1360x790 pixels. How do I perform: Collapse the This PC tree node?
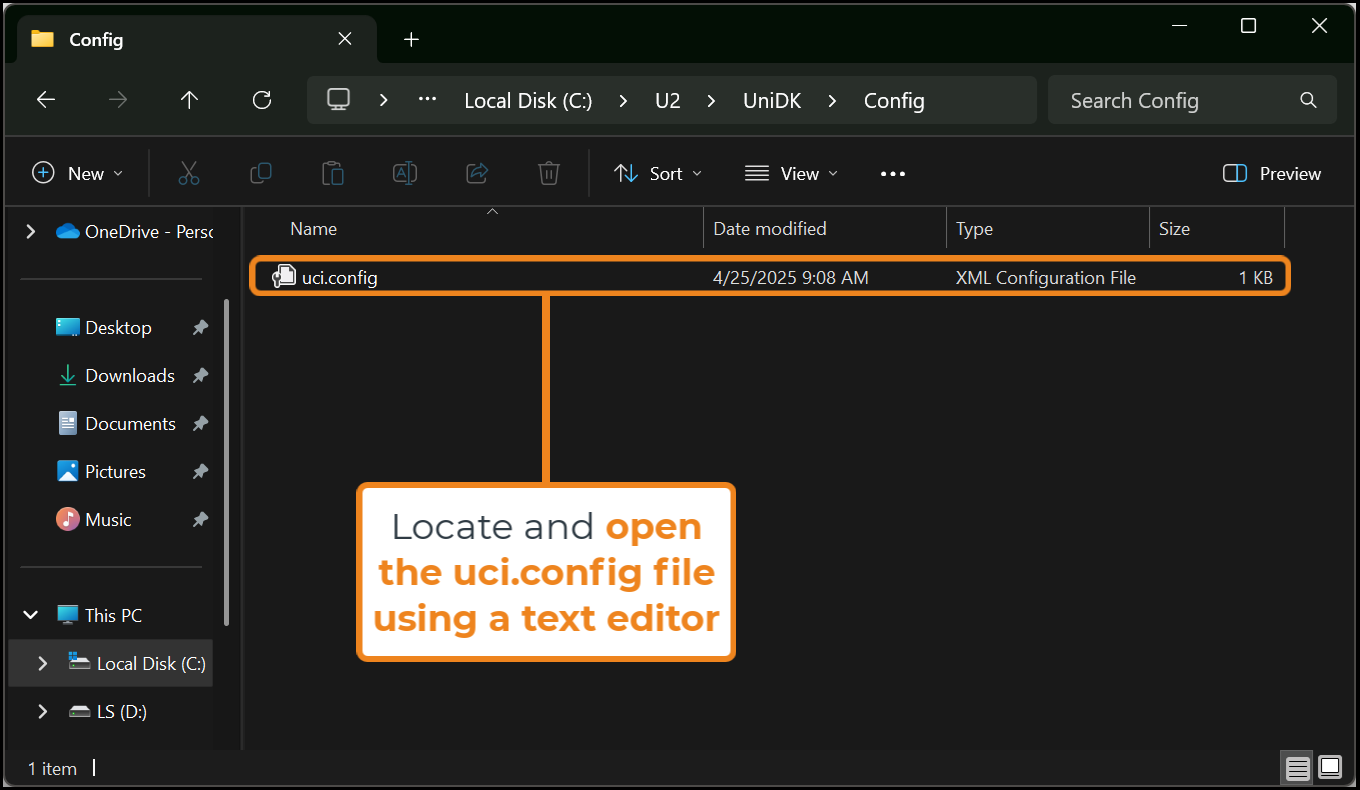31,616
